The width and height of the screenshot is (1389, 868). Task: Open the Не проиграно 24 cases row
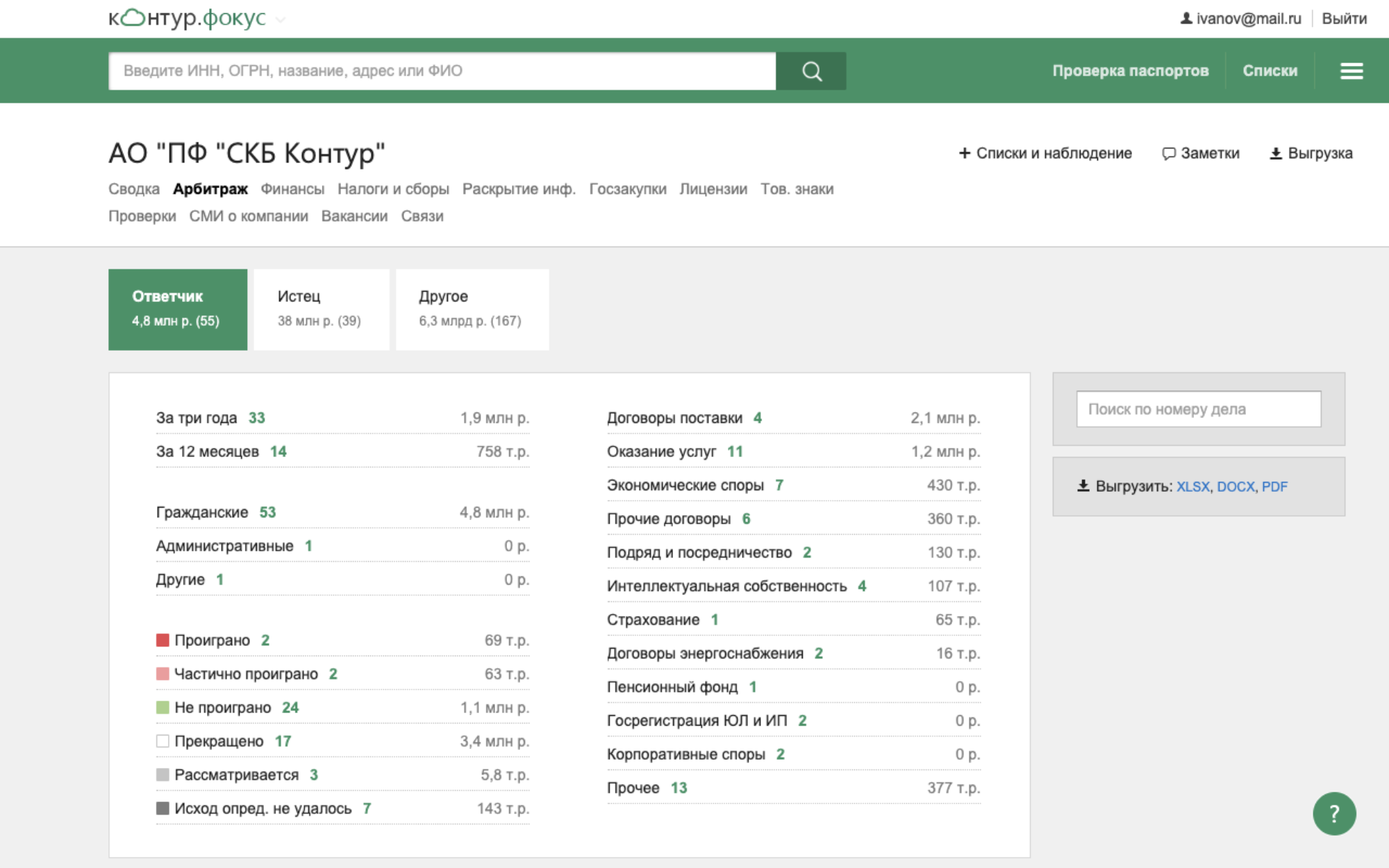click(x=342, y=708)
